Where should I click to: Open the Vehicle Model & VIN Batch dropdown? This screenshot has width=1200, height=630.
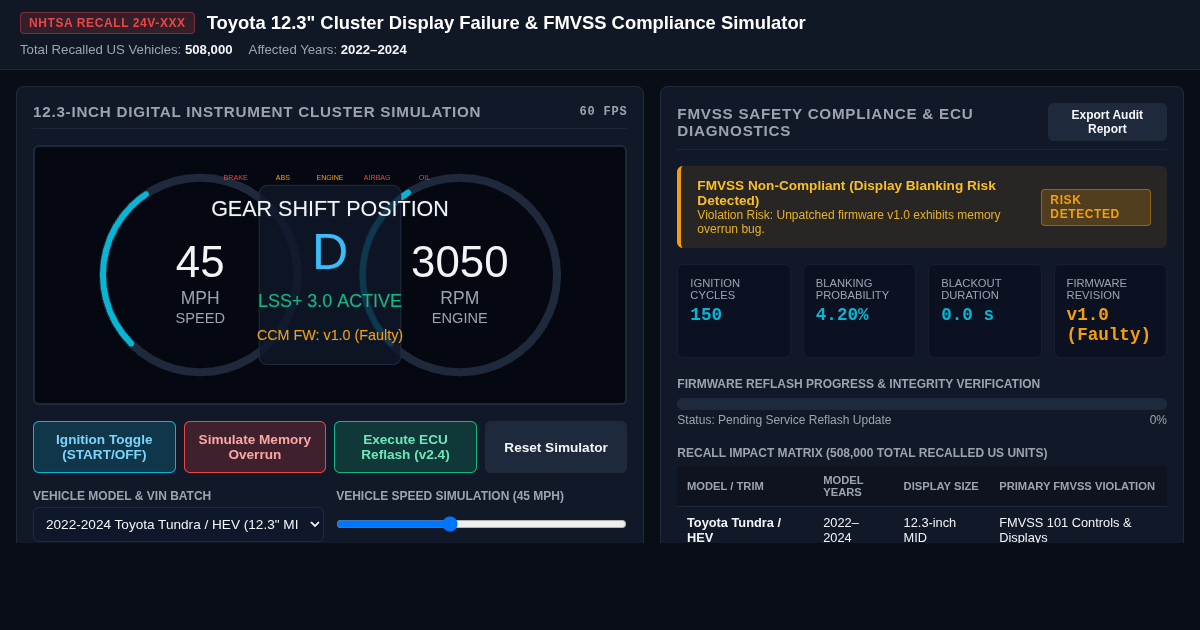click(178, 524)
